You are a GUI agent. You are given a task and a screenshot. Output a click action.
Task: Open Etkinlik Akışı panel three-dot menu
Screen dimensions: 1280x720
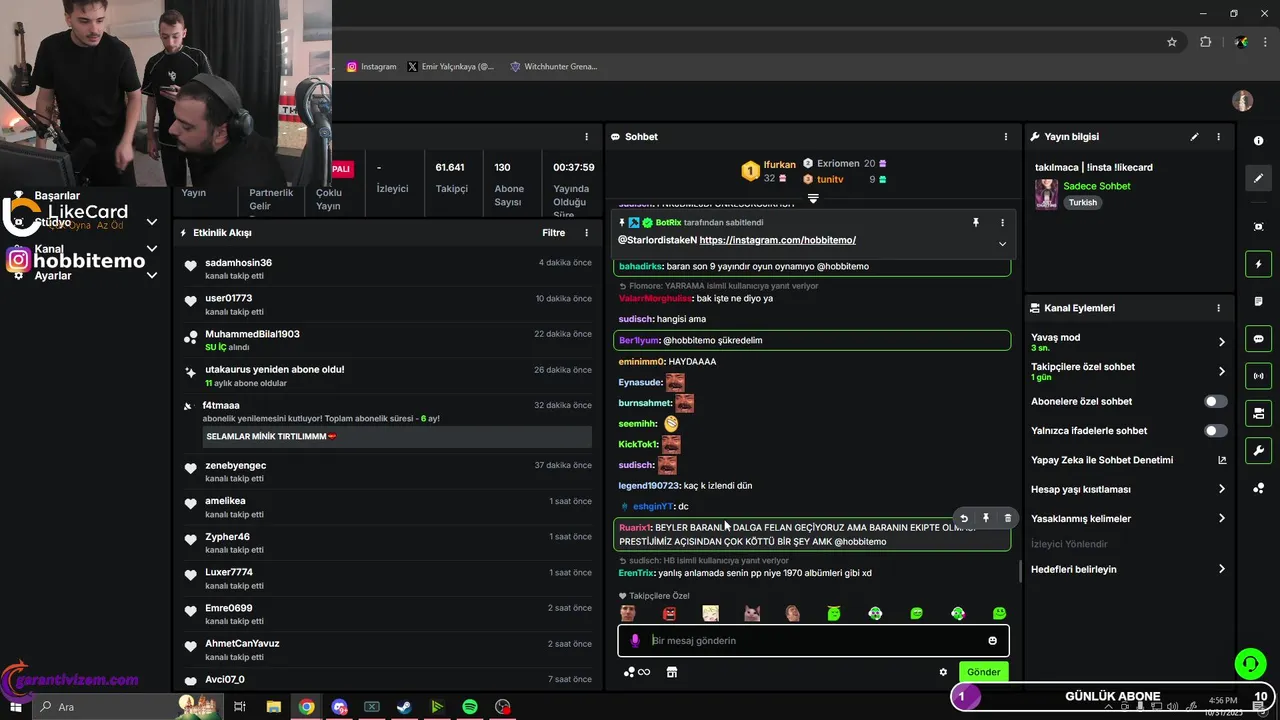tap(587, 233)
